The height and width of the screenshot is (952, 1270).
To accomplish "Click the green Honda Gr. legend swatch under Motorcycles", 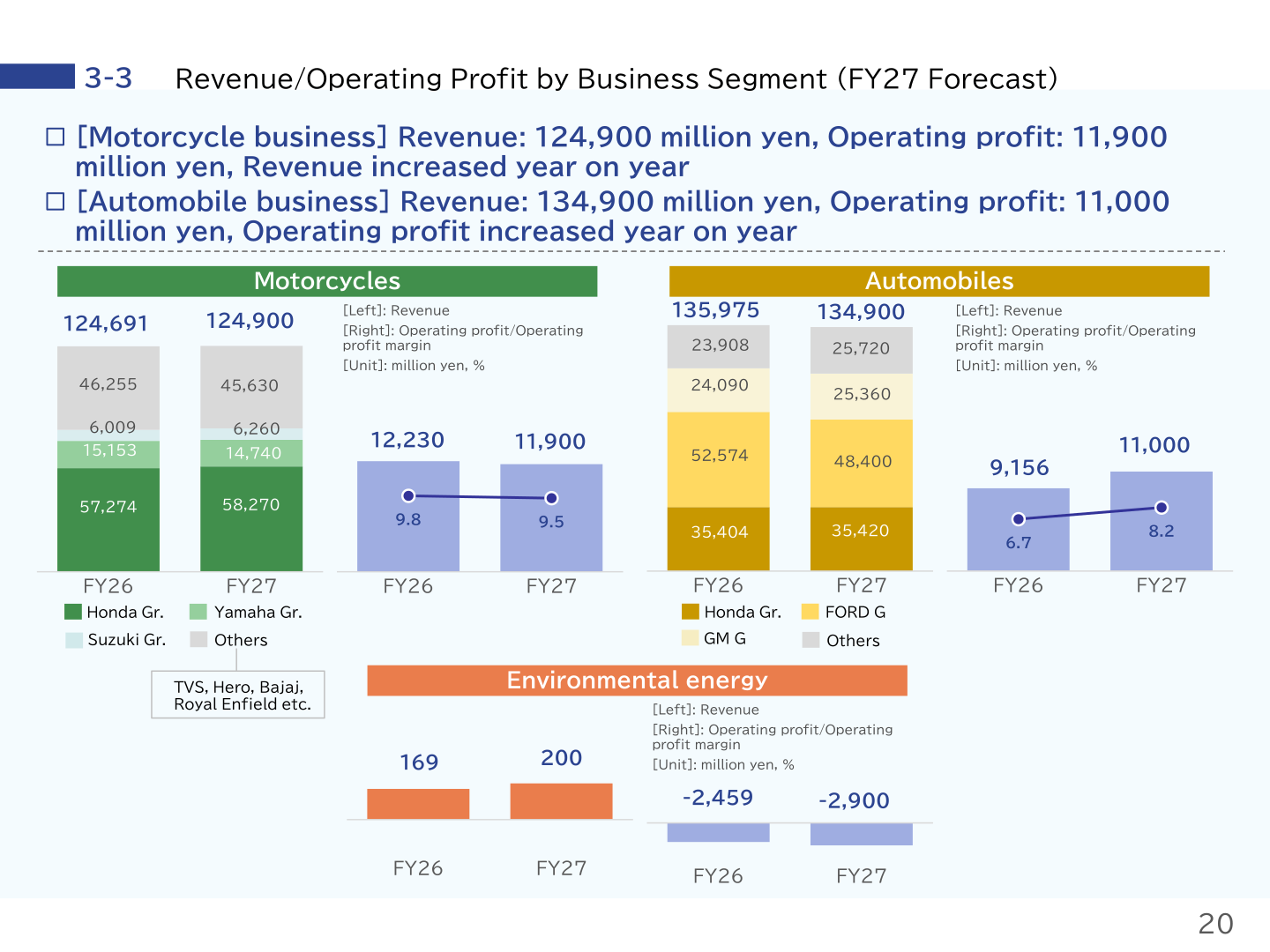I will click(x=73, y=612).
